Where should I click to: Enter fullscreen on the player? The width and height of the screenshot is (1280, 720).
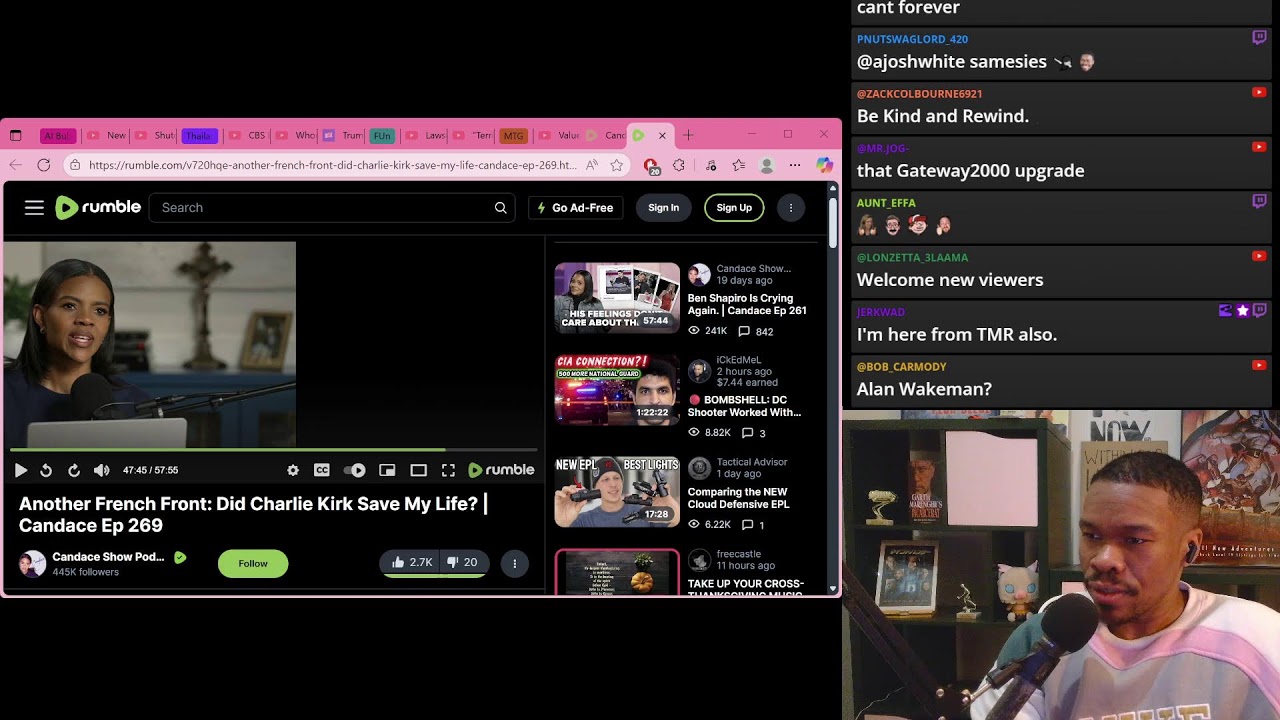(x=449, y=470)
